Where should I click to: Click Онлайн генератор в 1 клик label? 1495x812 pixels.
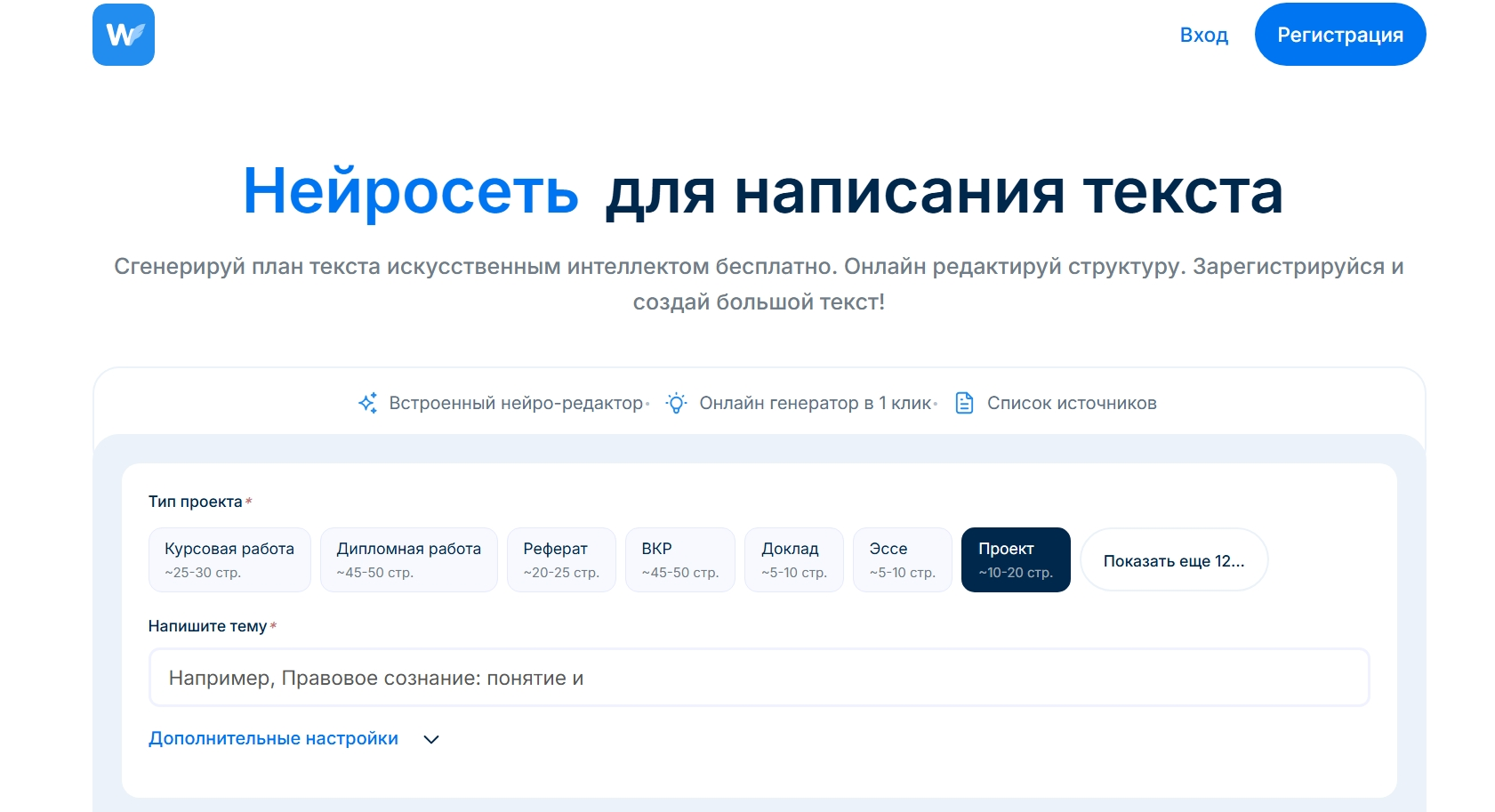pyautogui.click(x=815, y=403)
